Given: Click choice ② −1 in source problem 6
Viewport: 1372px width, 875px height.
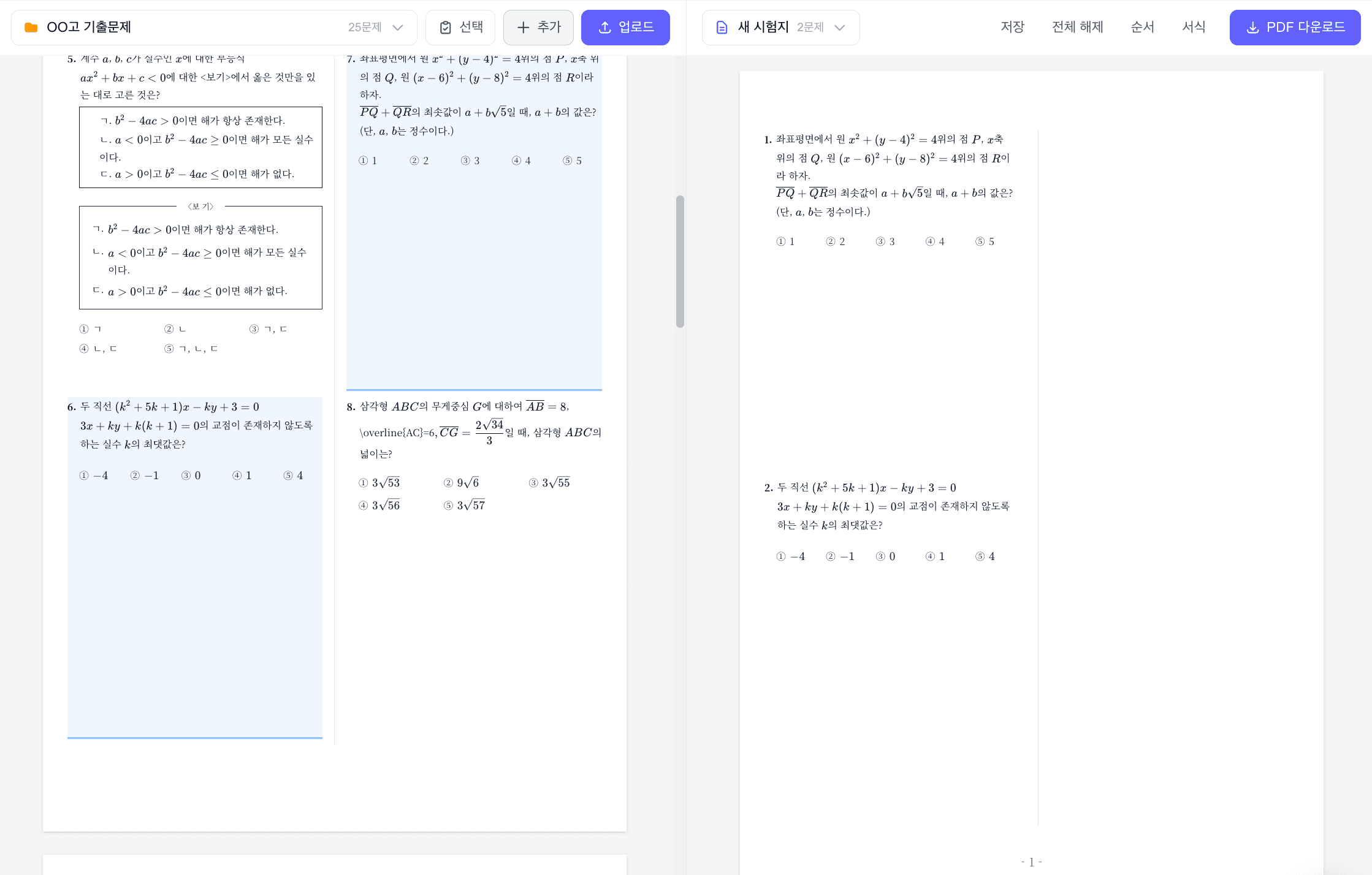Looking at the screenshot, I should [x=145, y=475].
